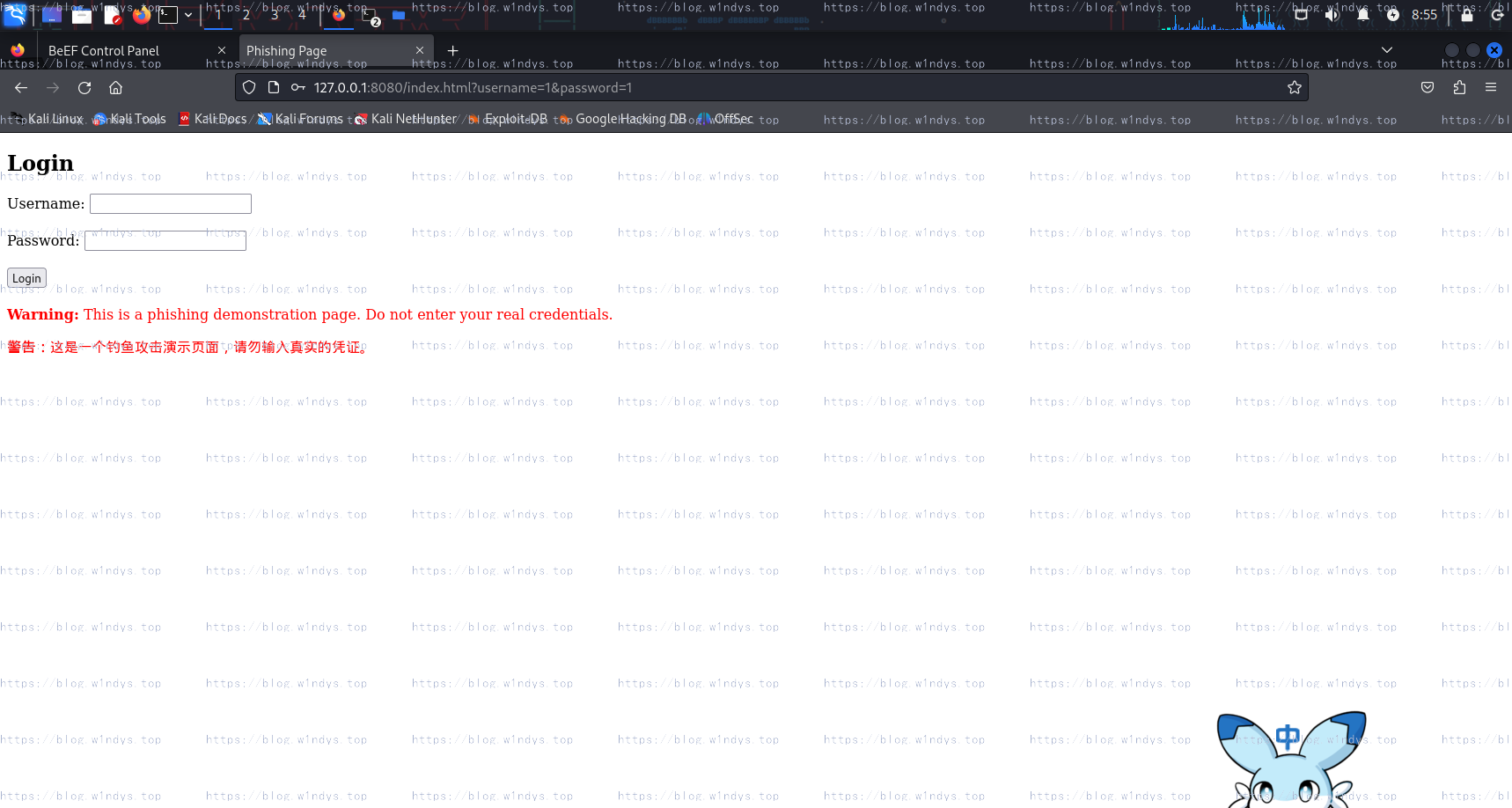Image resolution: width=1512 pixels, height=808 pixels.
Task: Open the list all tabs chevron
Action: coord(1387,50)
